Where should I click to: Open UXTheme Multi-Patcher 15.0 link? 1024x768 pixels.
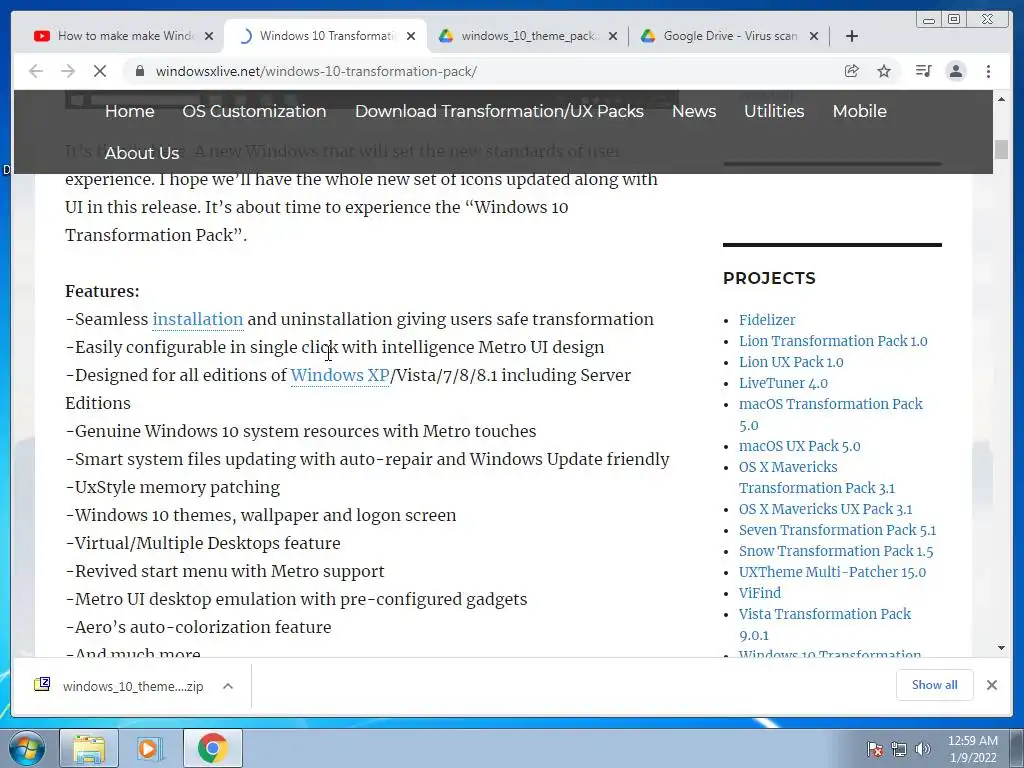pos(832,572)
